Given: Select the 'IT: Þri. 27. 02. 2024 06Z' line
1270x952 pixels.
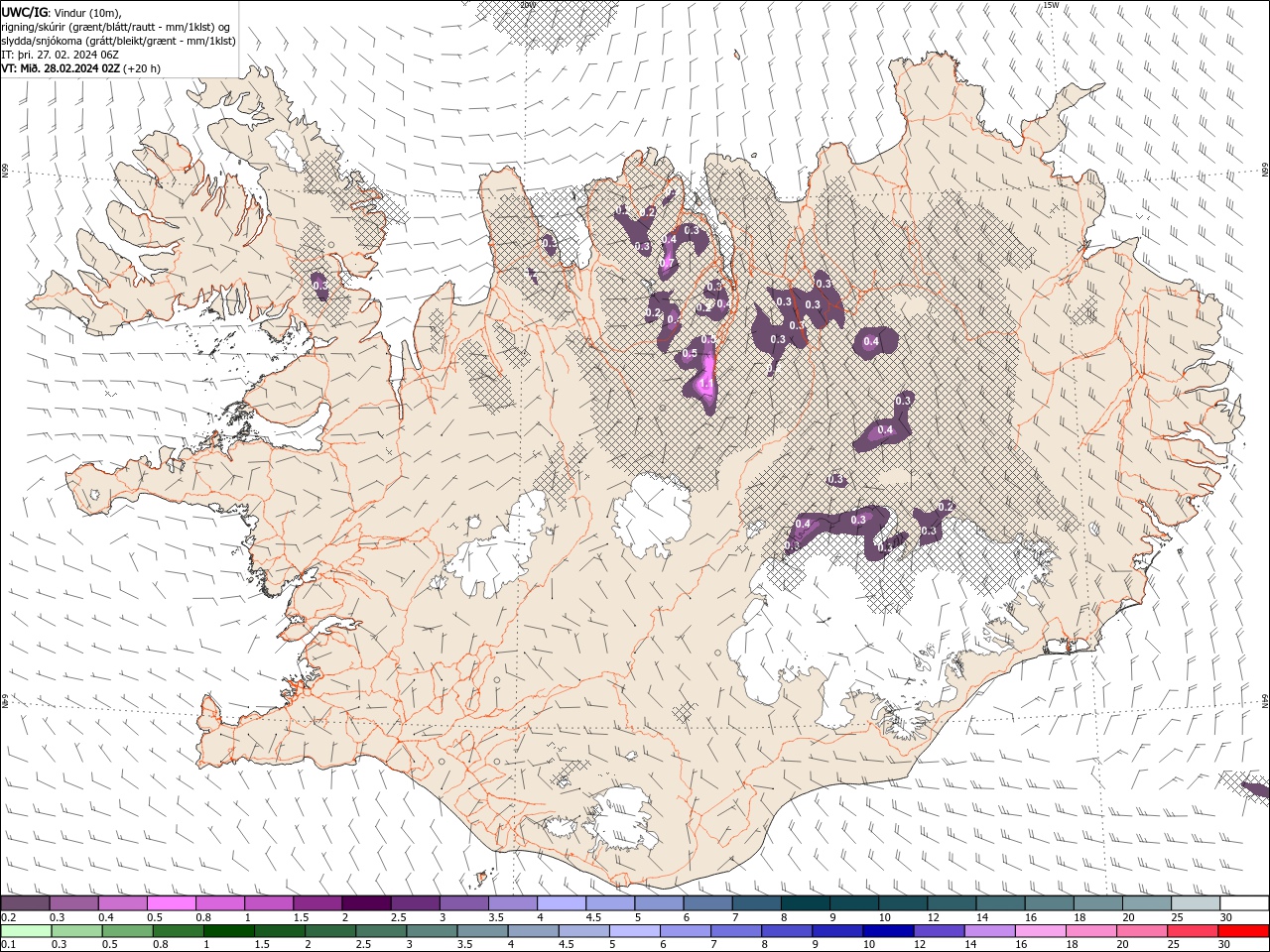Looking at the screenshot, I should pyautogui.click(x=61, y=55).
